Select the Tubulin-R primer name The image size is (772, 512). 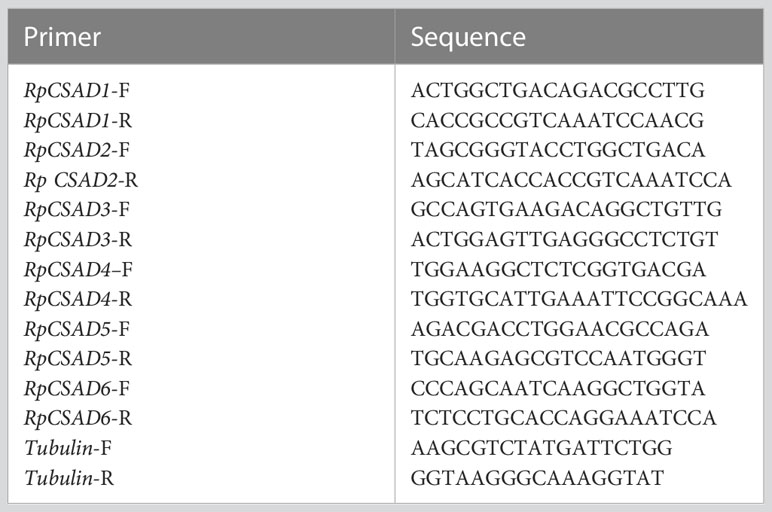click(69, 478)
